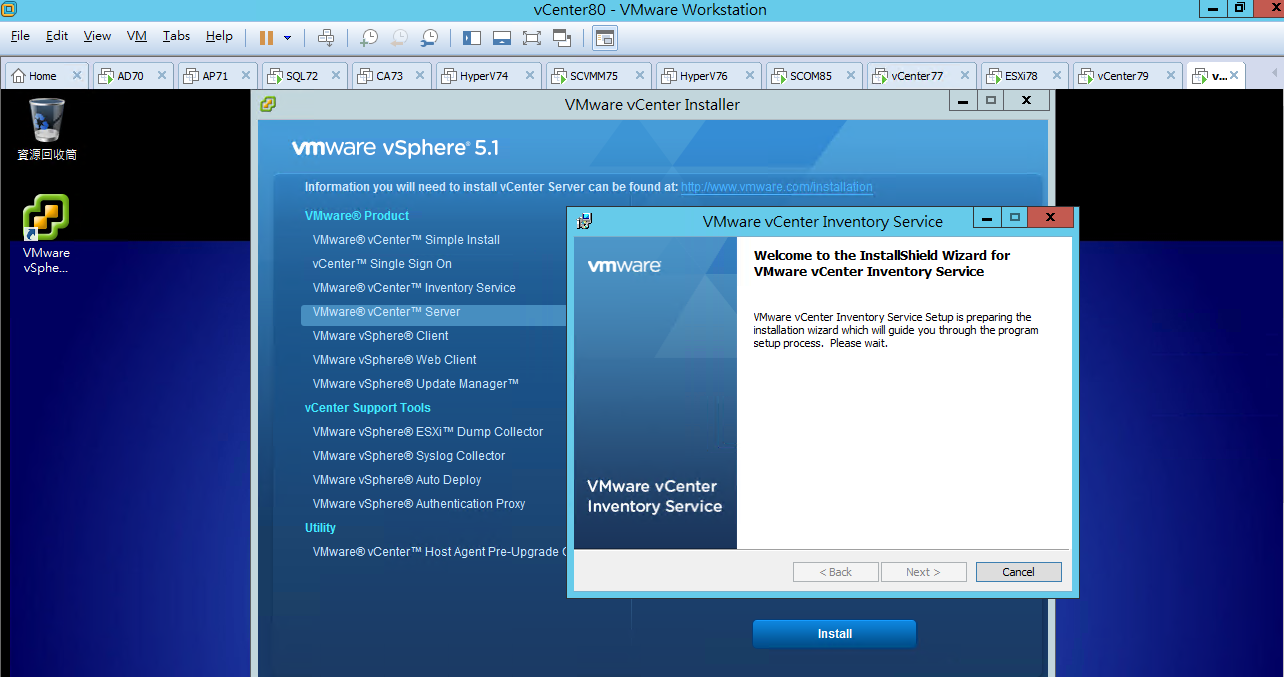Click Cancel in the Inventory Service wizard
This screenshot has height=677, width=1284.
coord(1018,572)
